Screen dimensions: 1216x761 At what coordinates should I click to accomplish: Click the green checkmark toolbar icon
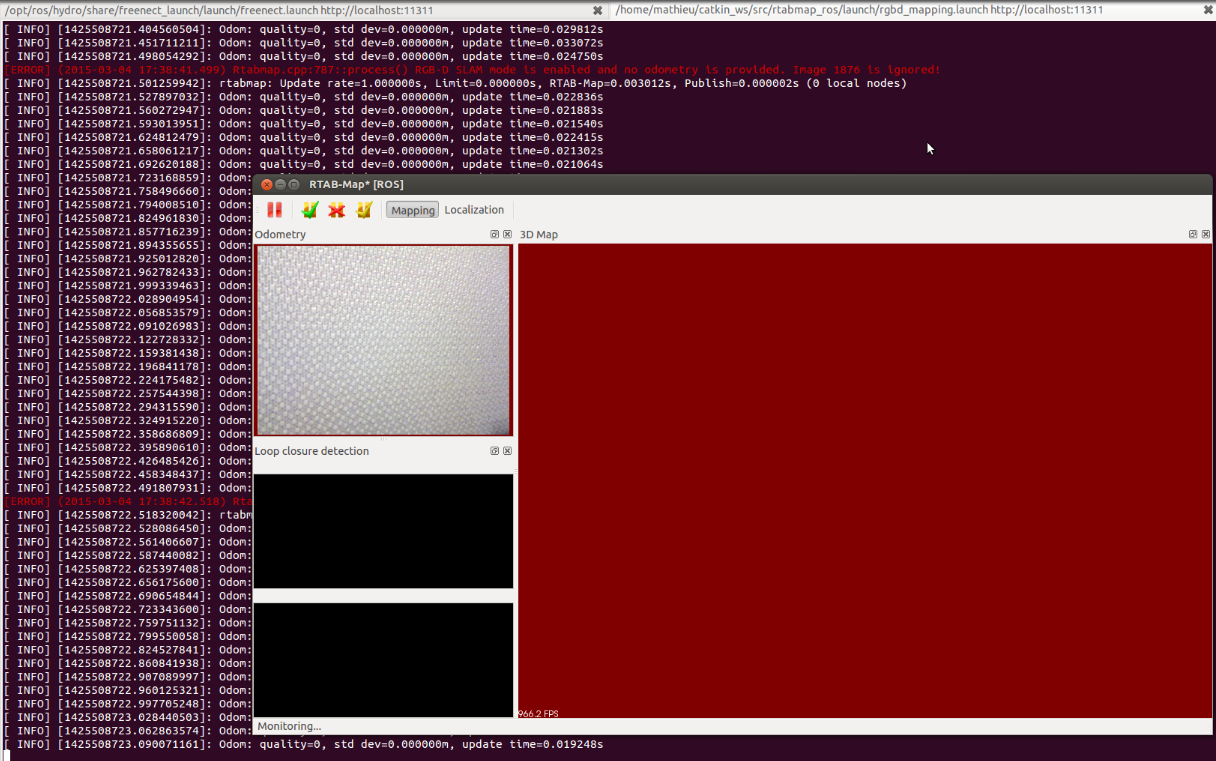pyautogui.click(x=310, y=210)
